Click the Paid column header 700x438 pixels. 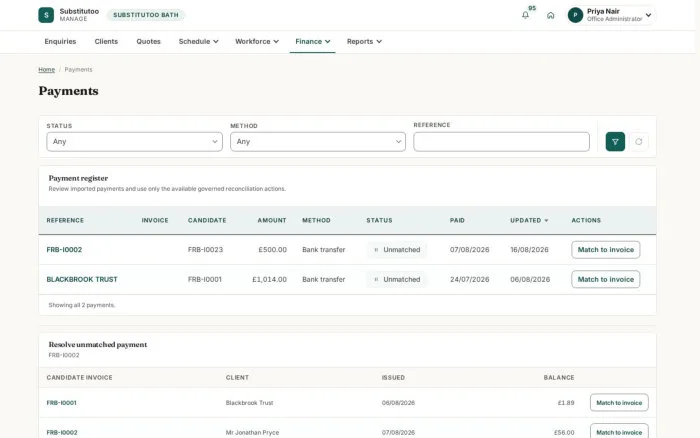coord(457,221)
